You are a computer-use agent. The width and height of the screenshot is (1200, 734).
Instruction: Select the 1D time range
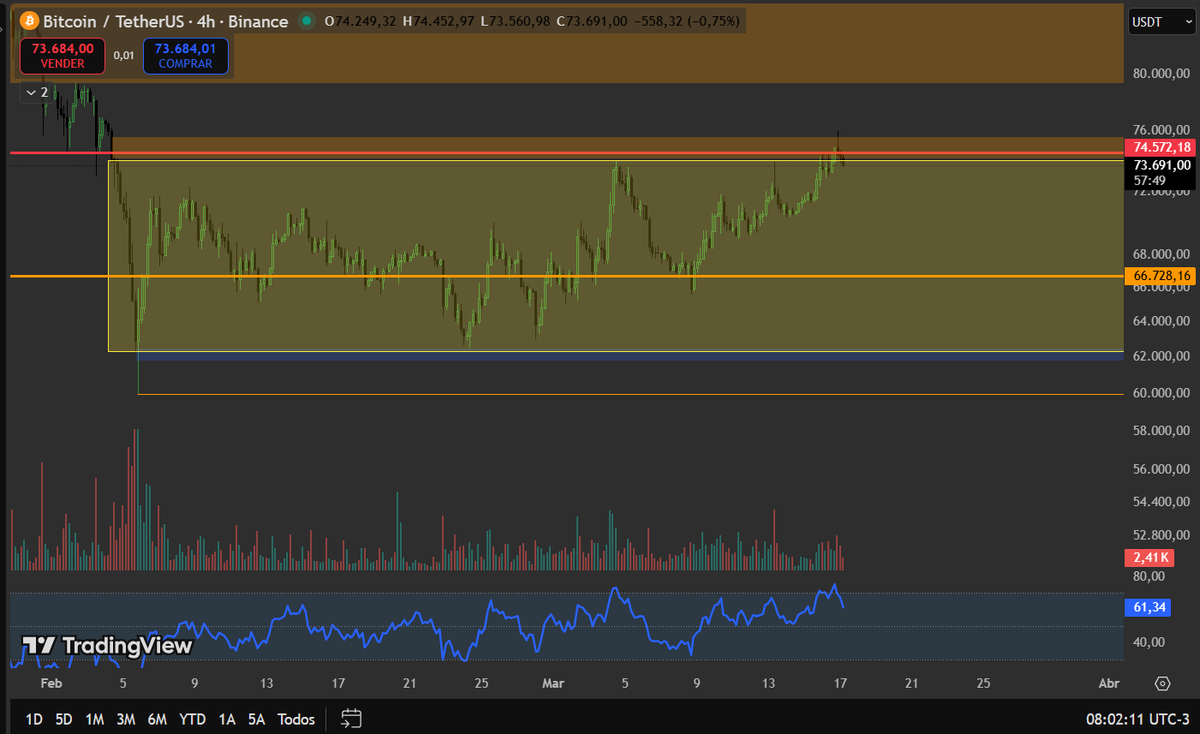pos(35,719)
